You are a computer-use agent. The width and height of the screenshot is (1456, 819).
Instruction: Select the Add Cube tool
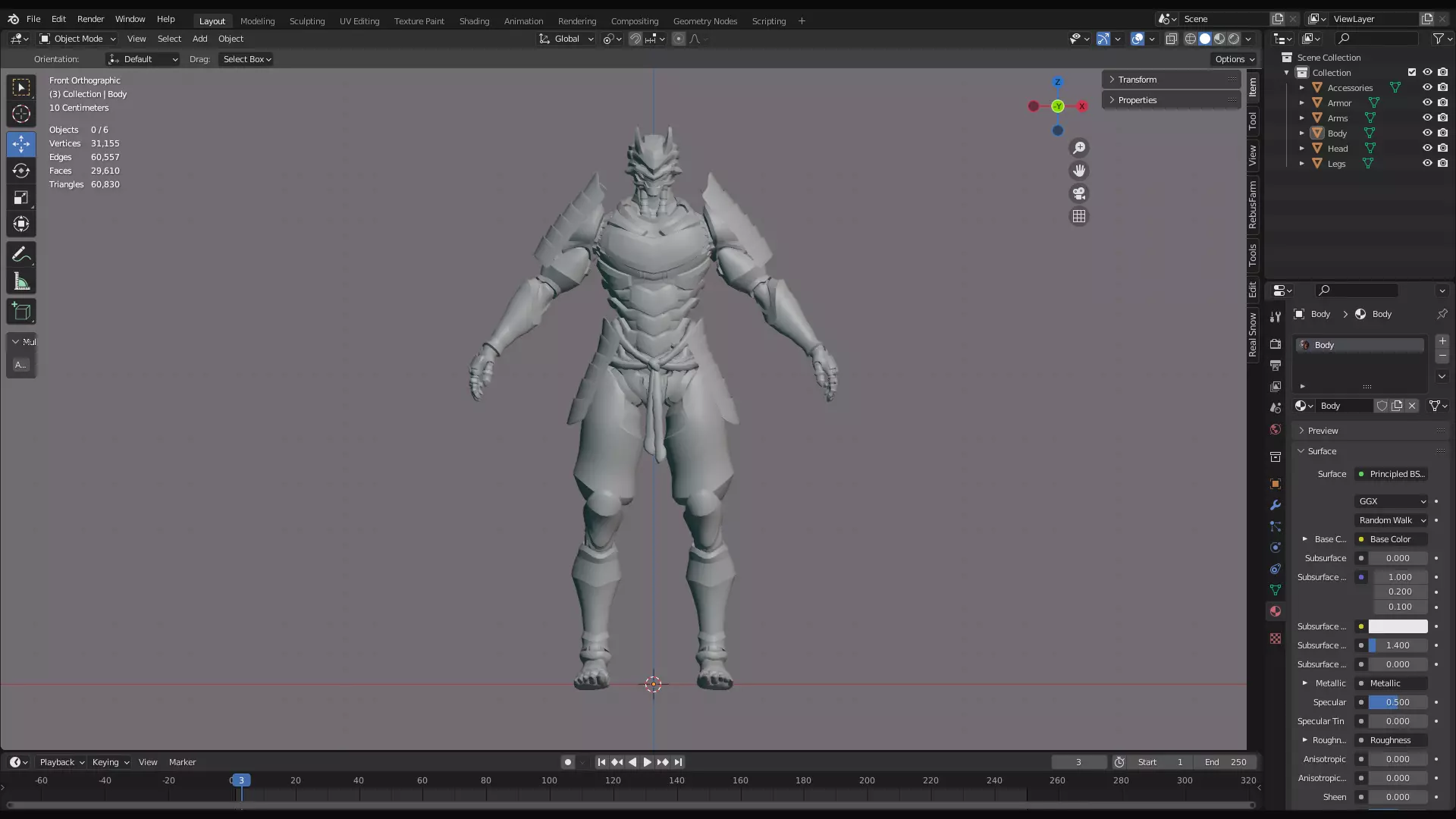coord(21,312)
